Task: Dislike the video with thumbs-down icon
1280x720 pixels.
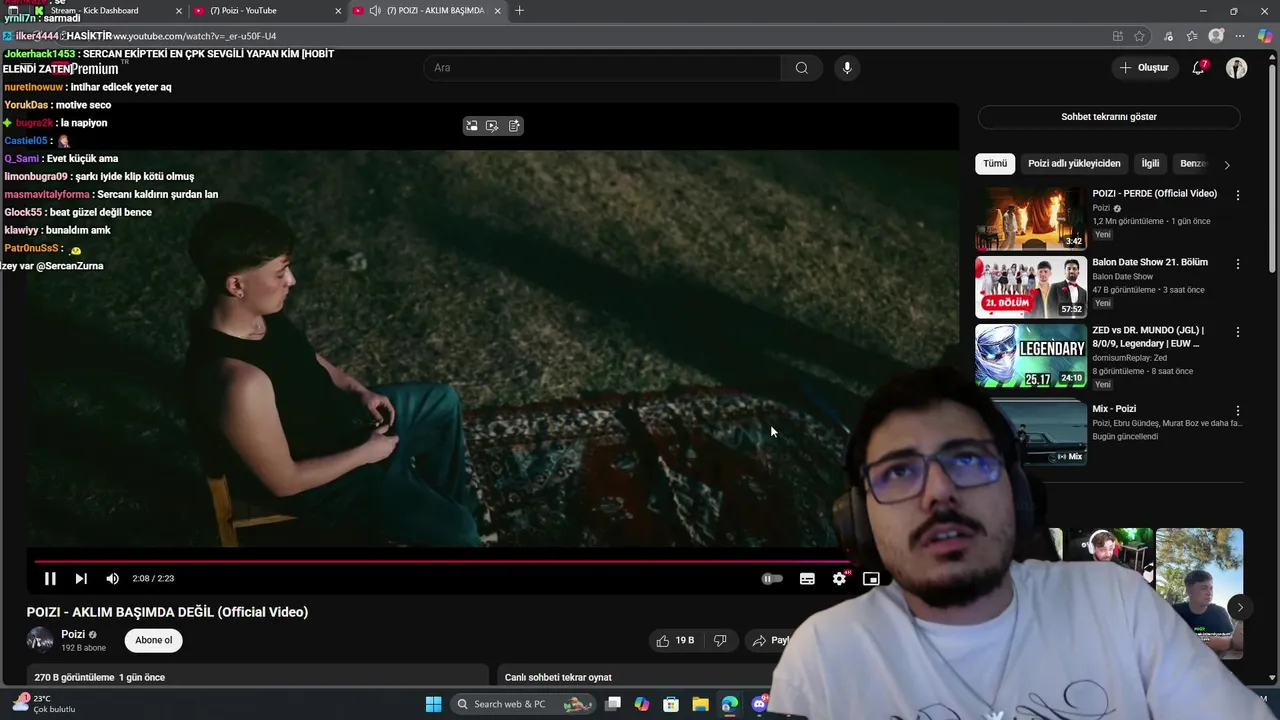Action: pos(720,640)
